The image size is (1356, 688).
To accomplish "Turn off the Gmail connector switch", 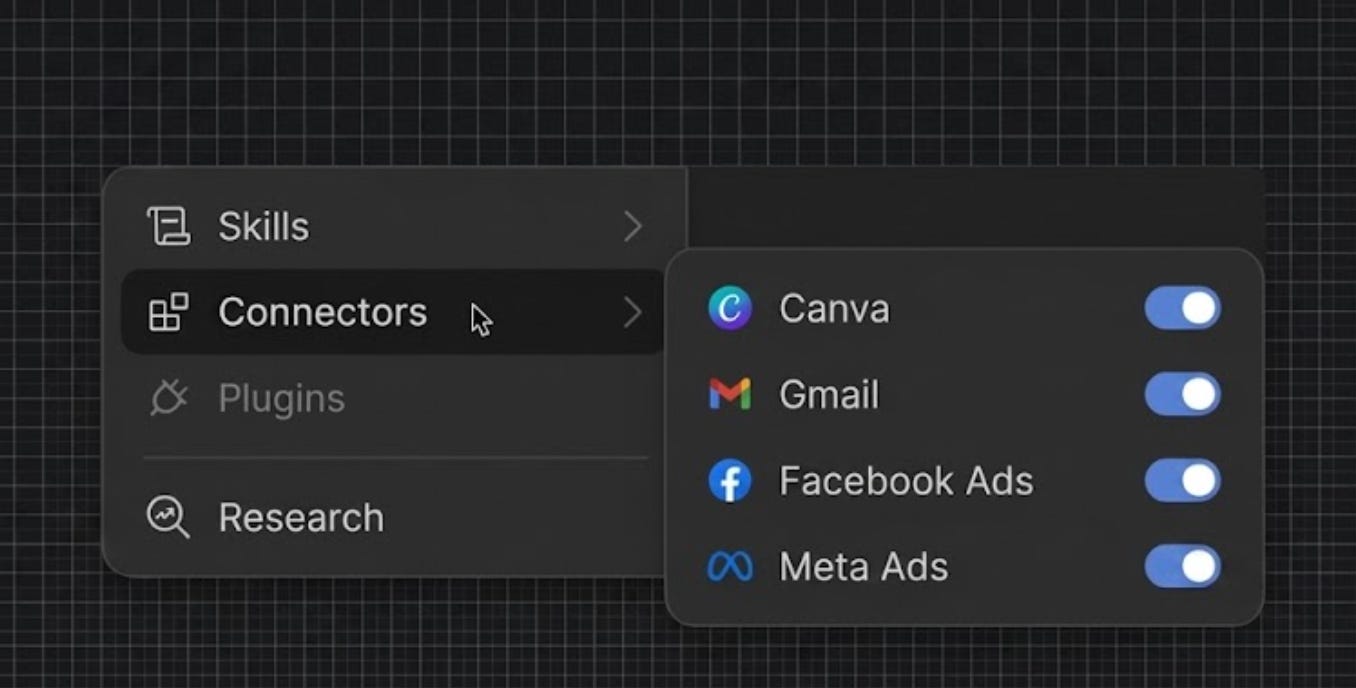I will click(1183, 394).
